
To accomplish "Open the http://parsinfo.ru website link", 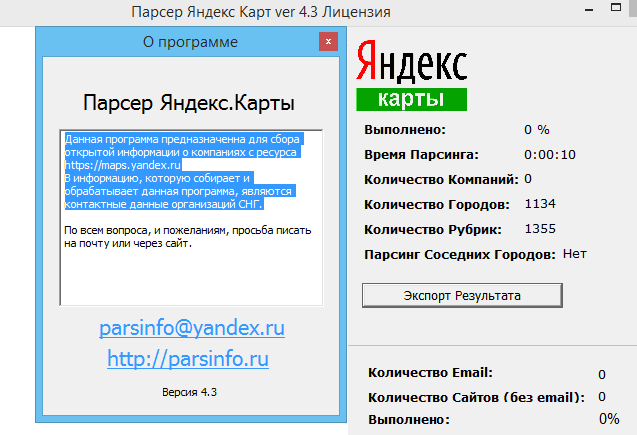I will point(188,358).
